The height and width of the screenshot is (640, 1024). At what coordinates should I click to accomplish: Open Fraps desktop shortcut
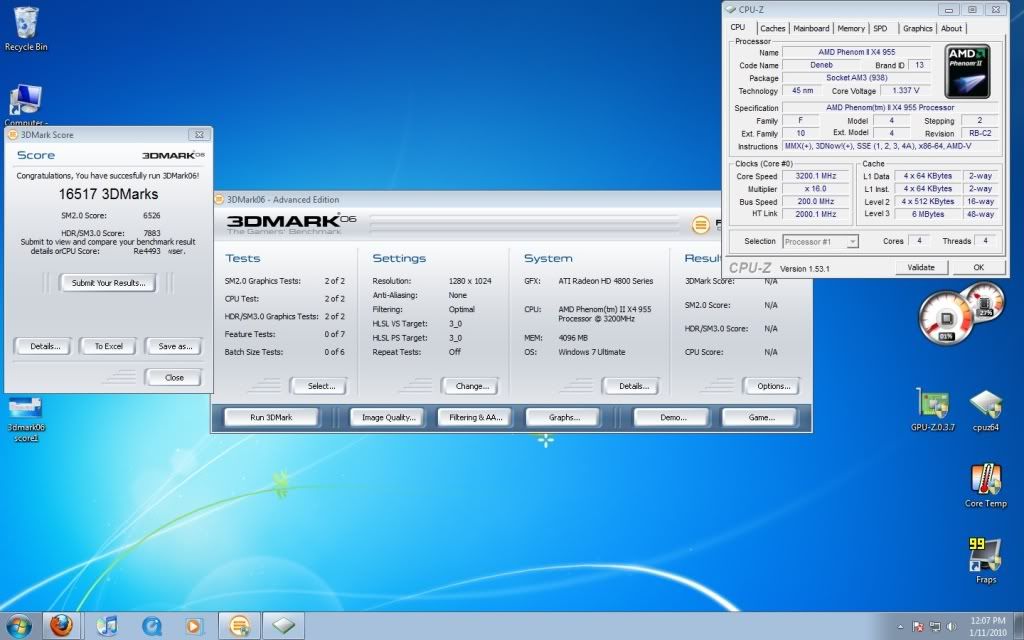coord(985,560)
